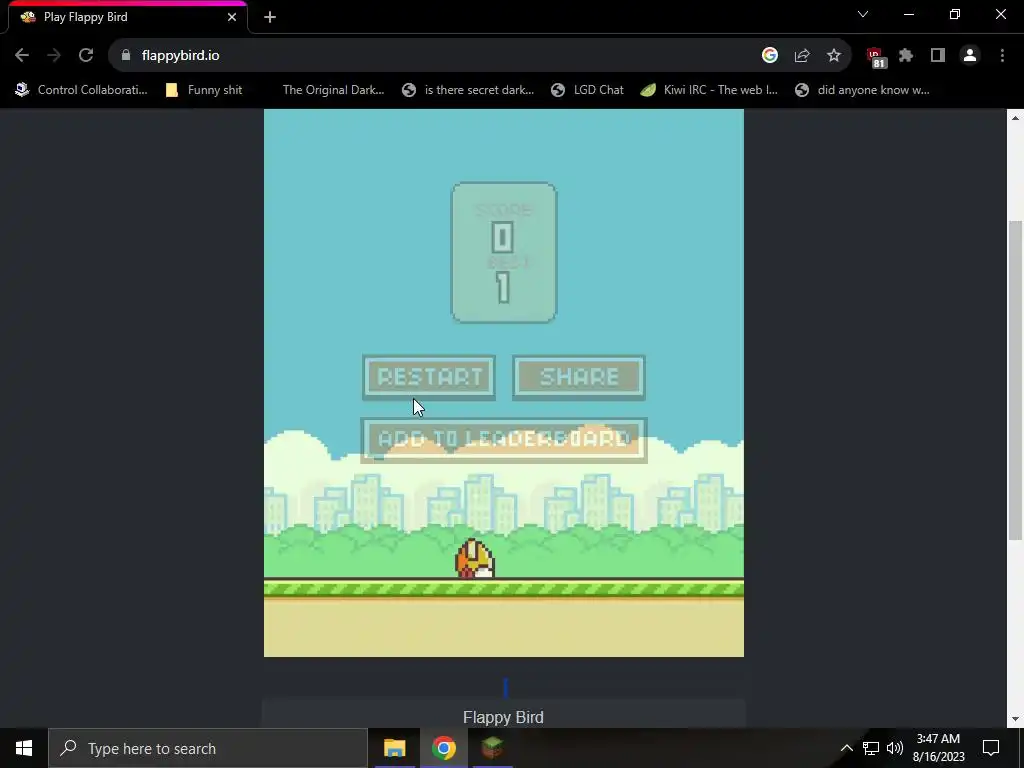The height and width of the screenshot is (768, 1024).
Task: Open File Explorer from taskbar
Action: tap(394, 748)
